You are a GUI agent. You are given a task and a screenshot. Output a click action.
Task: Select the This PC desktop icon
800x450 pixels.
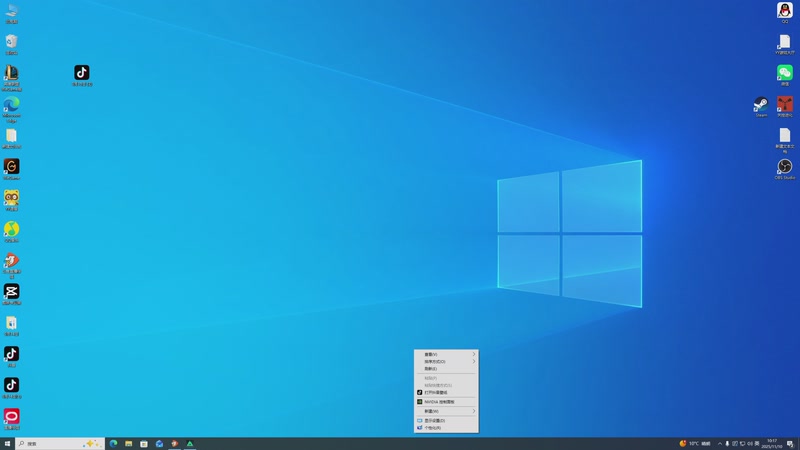(12, 14)
